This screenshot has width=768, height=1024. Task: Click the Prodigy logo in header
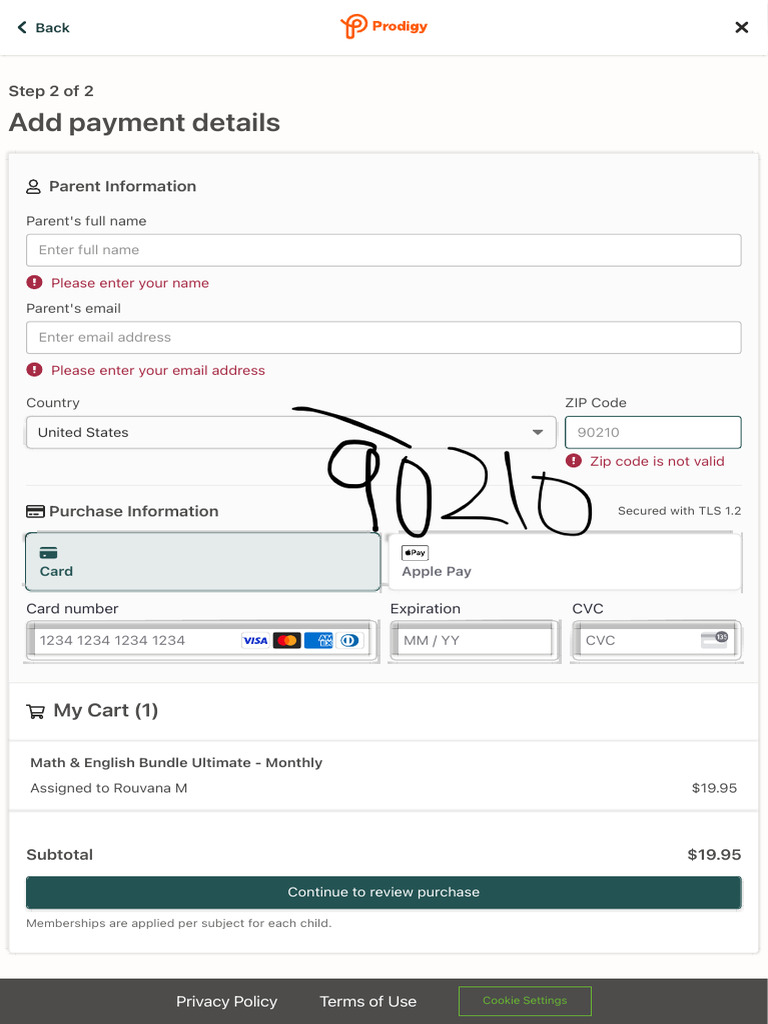click(384, 27)
